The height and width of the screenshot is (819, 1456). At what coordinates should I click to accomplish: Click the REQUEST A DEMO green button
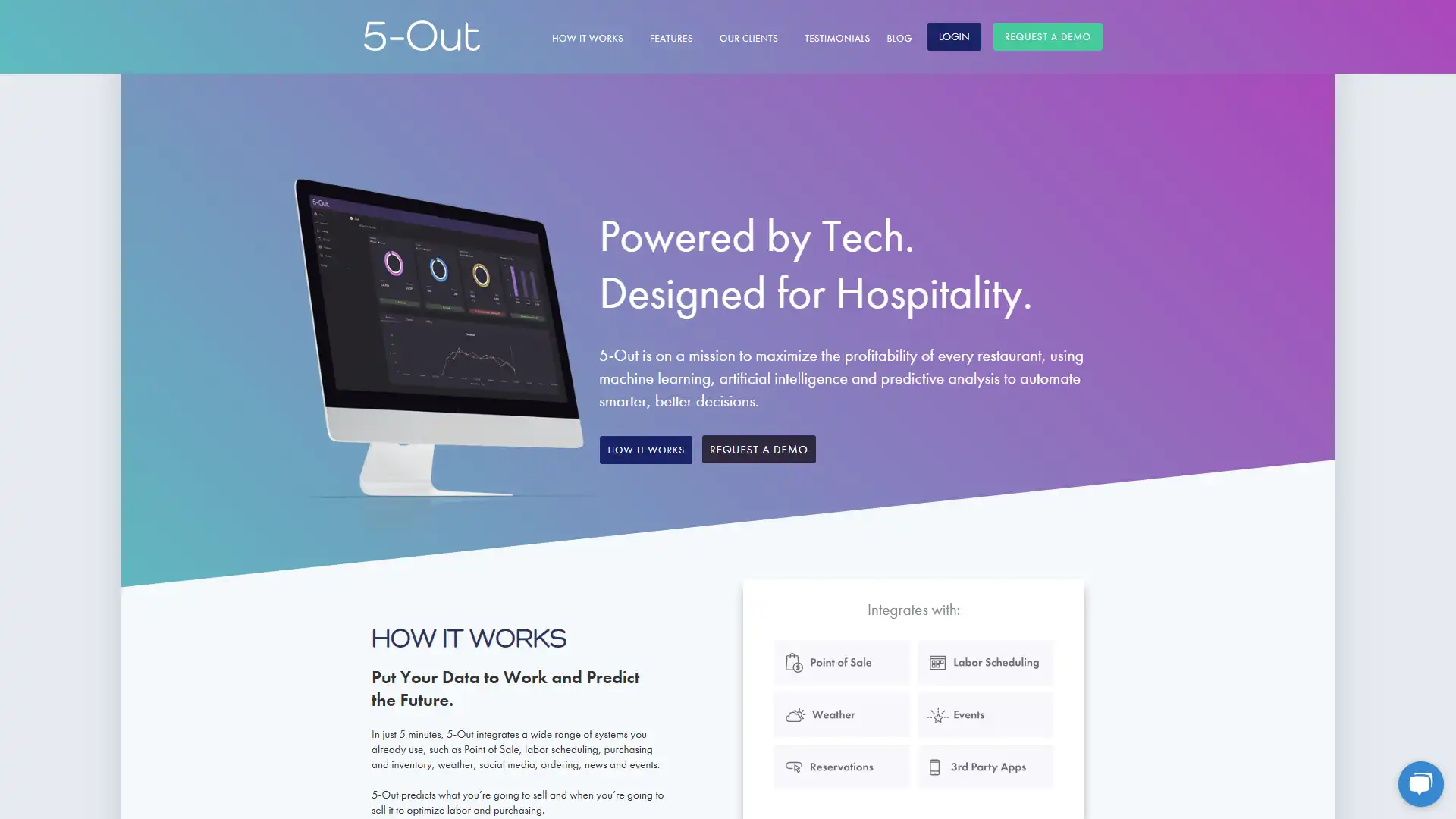[x=1047, y=36]
